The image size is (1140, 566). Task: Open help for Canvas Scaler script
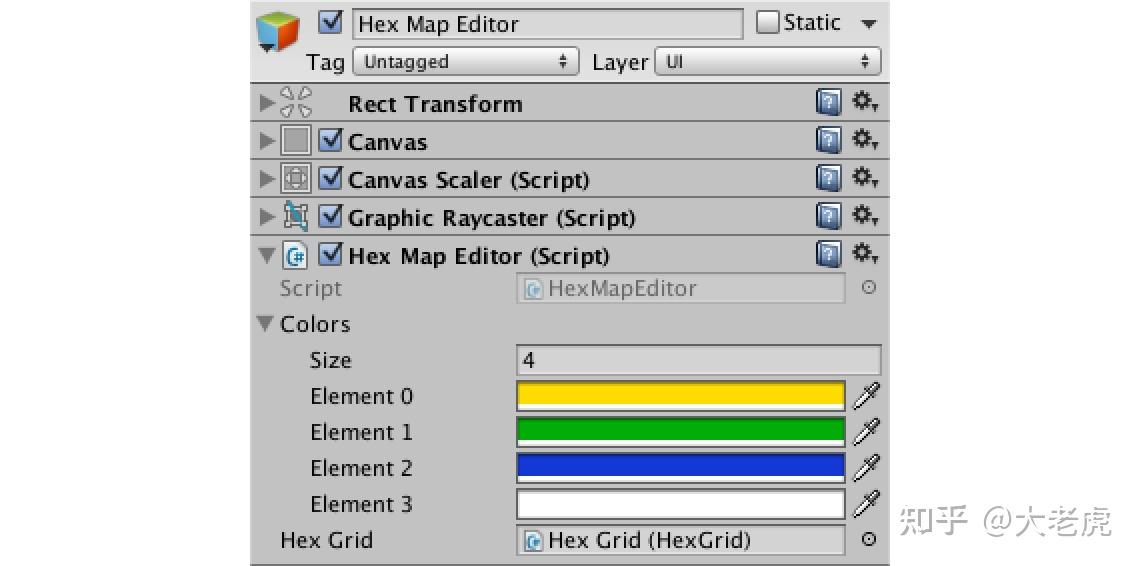(x=828, y=179)
